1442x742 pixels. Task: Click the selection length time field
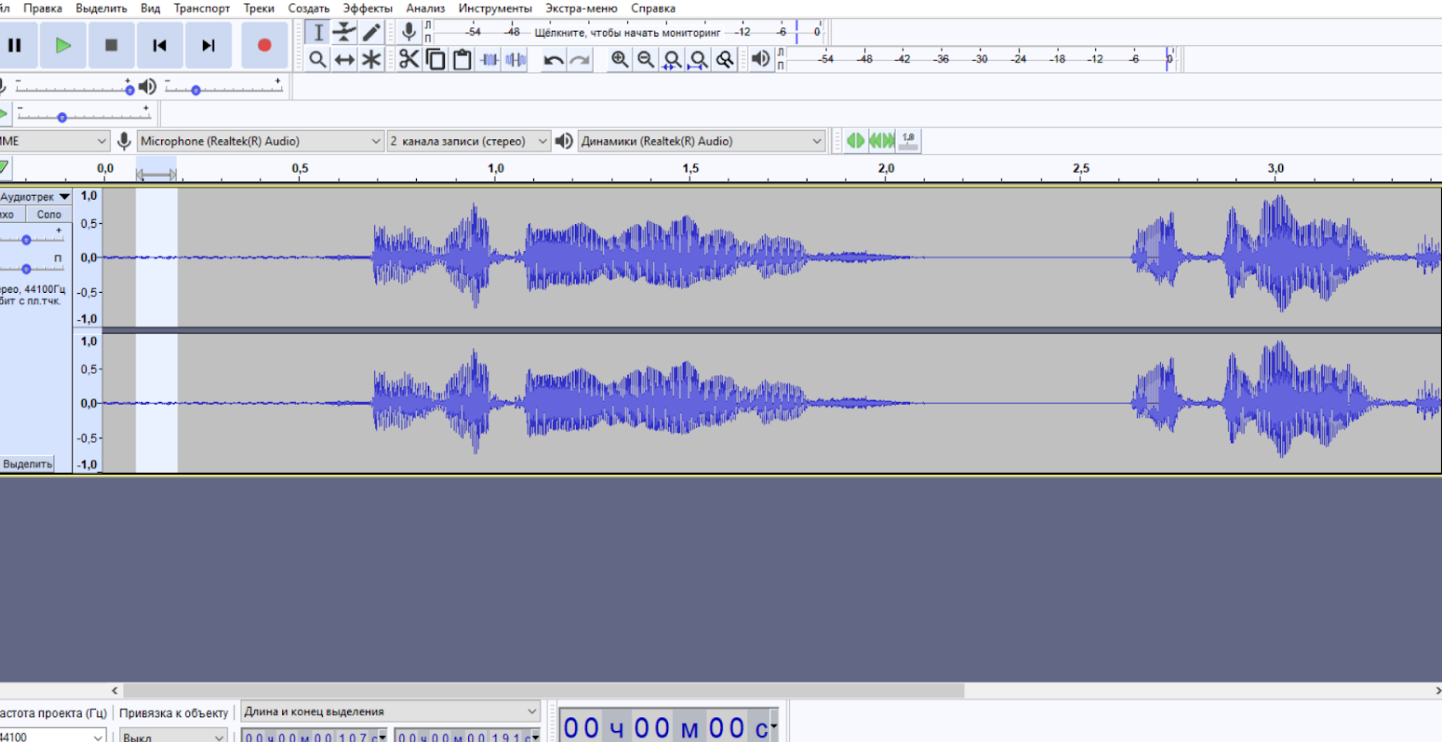point(314,737)
